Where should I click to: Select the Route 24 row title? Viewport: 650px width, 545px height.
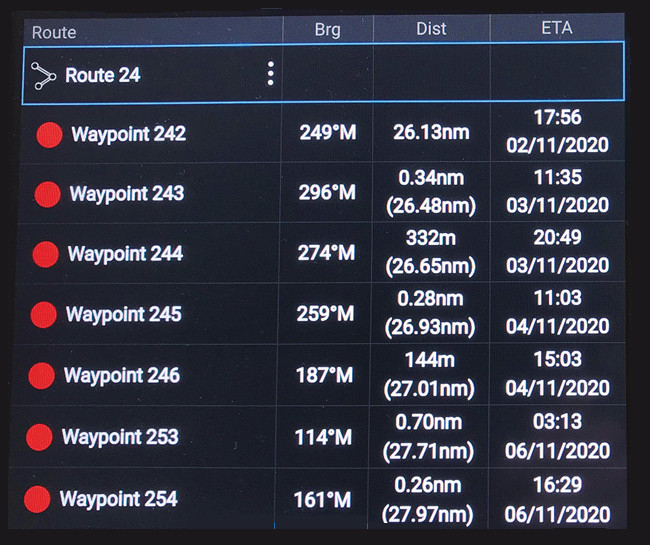103,75
